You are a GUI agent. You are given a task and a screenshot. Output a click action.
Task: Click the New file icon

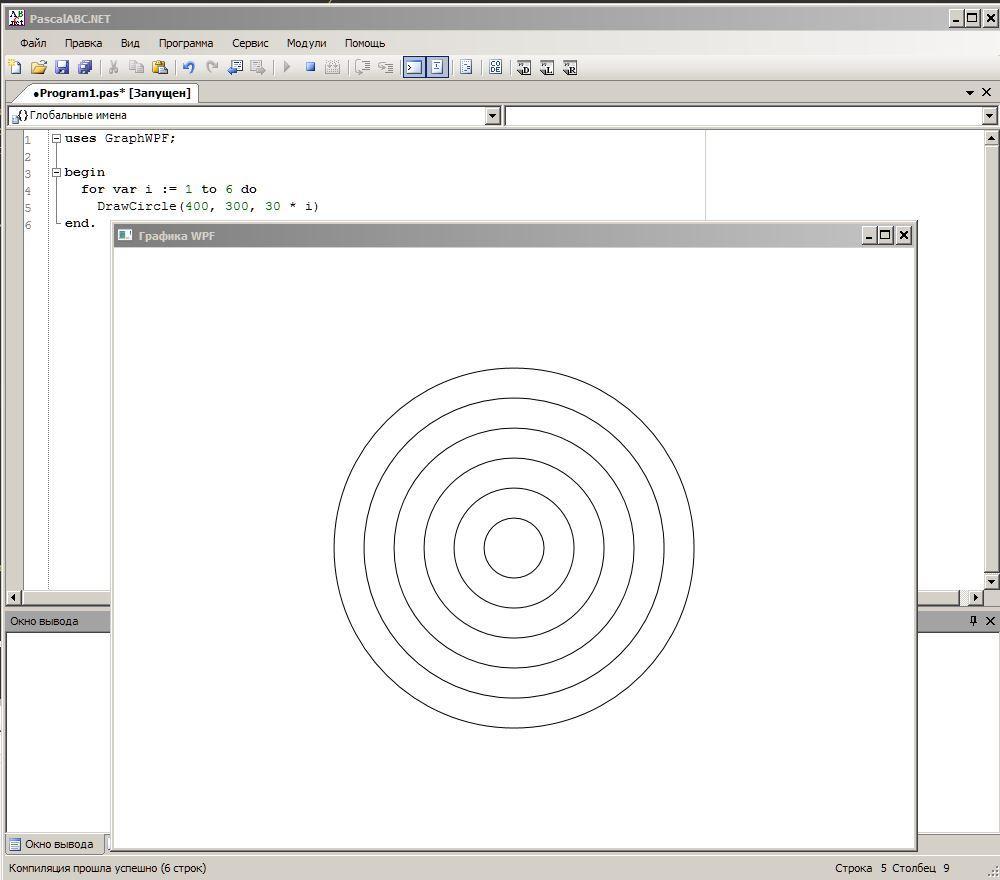point(15,67)
